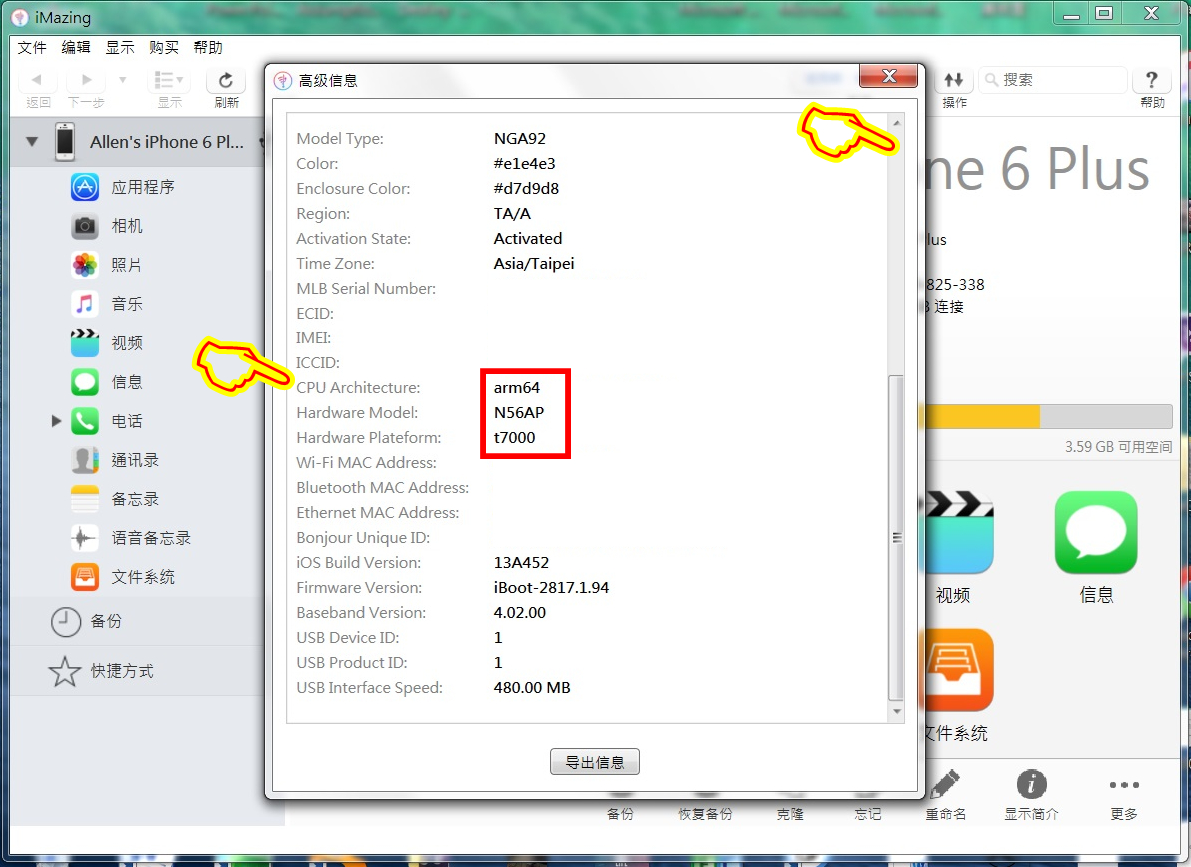The width and height of the screenshot is (1191, 867).
Task: Click the 下一步 forward arrow icon
Action: point(86,80)
